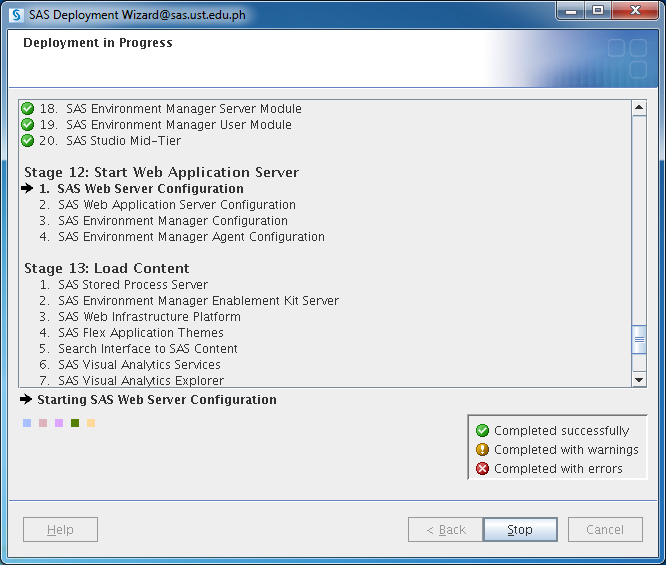Viewport: 666px width, 565px height.
Task: Click the yellow Completed with warnings legend icon
Action: click(483, 450)
